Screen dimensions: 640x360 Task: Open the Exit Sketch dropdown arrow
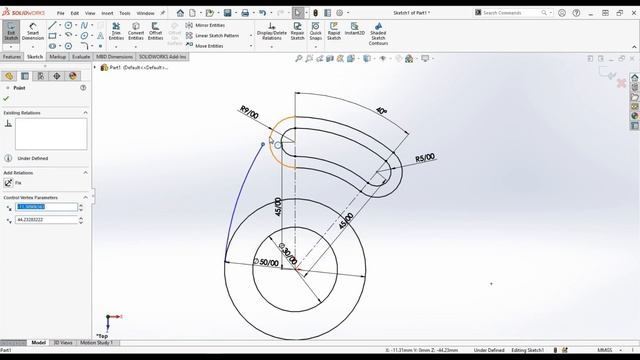pos(11,46)
